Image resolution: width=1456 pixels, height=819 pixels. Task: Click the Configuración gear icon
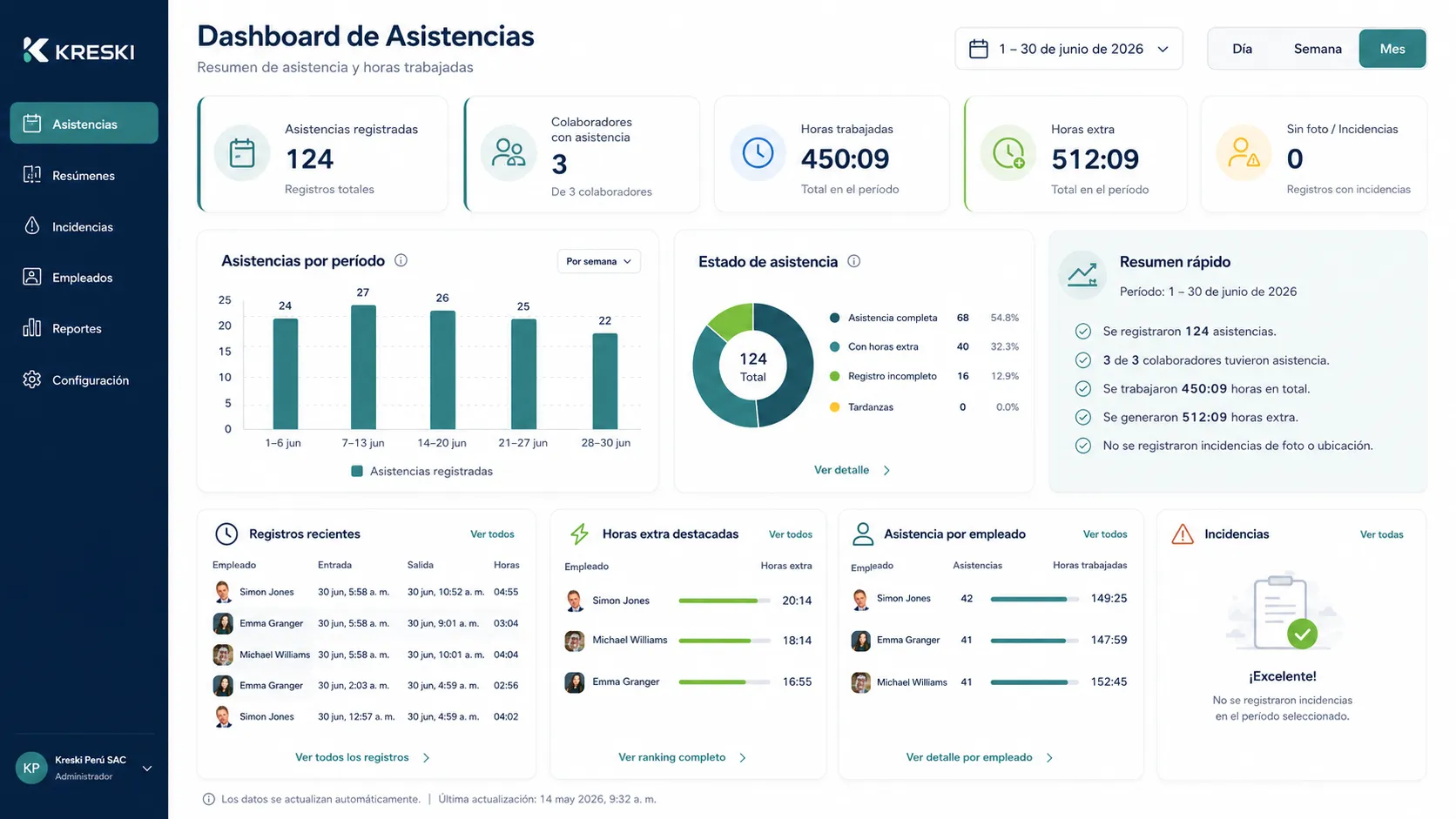32,379
